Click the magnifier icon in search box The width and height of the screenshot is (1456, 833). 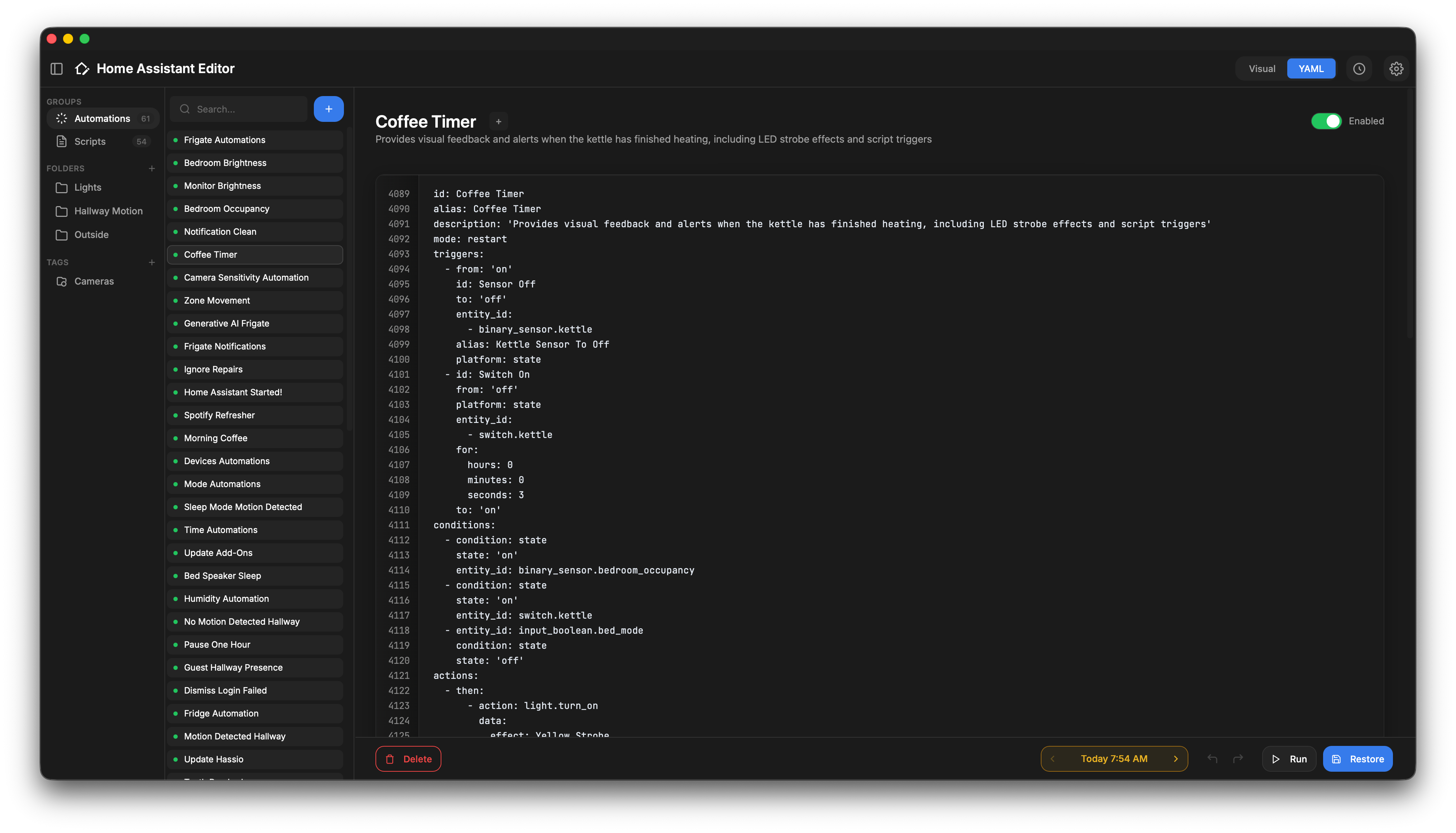pos(185,109)
